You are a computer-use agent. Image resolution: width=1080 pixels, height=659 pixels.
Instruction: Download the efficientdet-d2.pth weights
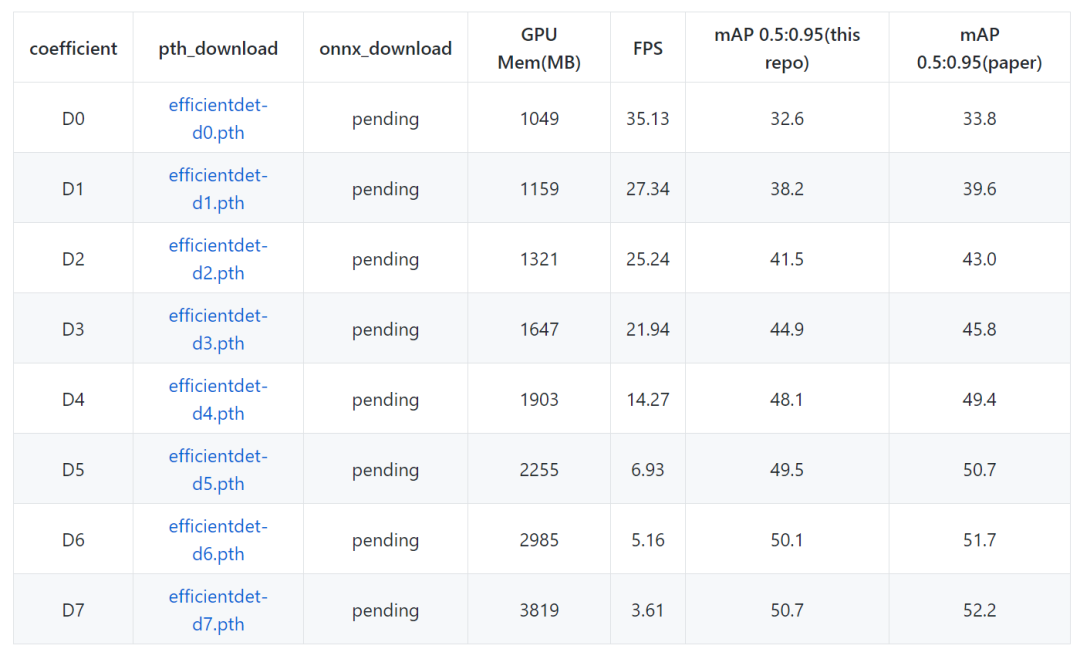point(218,259)
